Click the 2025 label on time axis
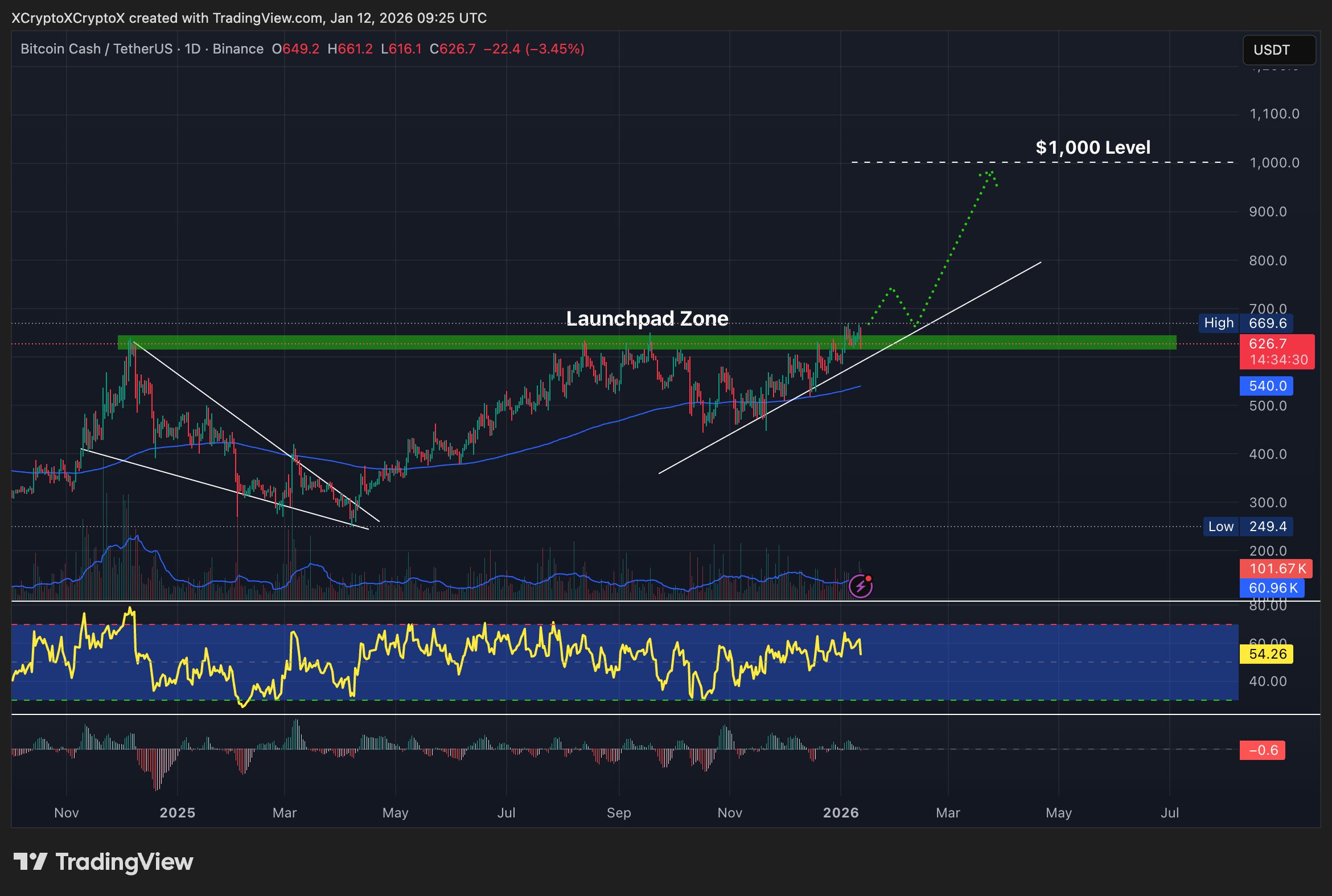This screenshot has width=1332, height=896. pyautogui.click(x=177, y=812)
